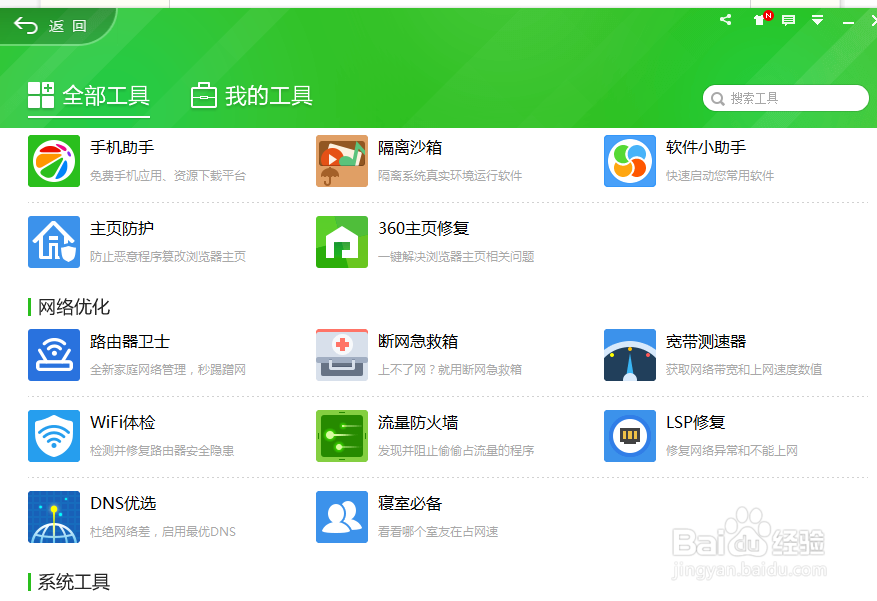
Task: Click the 流量防火墙 title text
Action: 418,423
